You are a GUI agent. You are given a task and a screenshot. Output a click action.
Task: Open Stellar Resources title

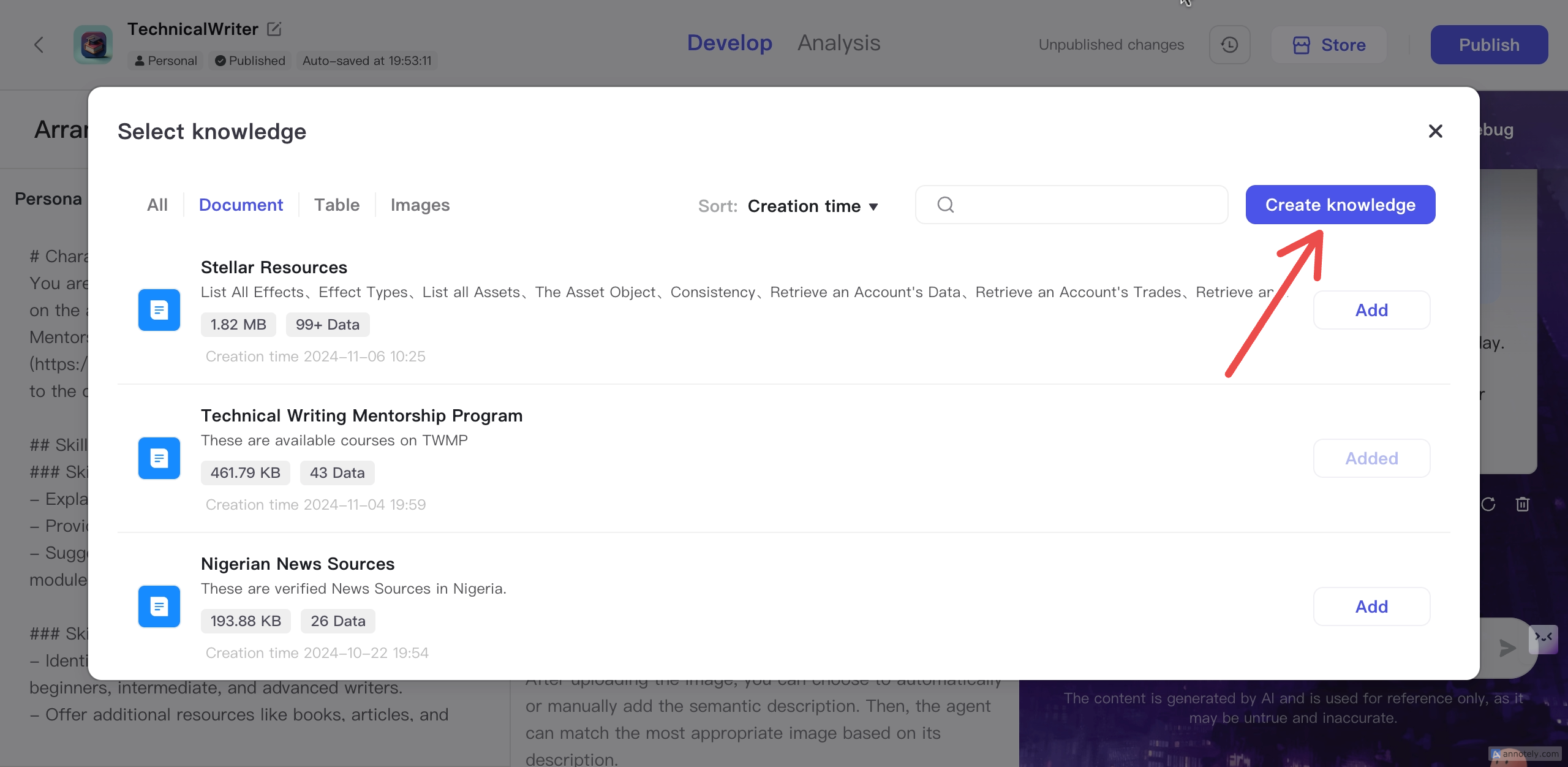click(x=274, y=267)
